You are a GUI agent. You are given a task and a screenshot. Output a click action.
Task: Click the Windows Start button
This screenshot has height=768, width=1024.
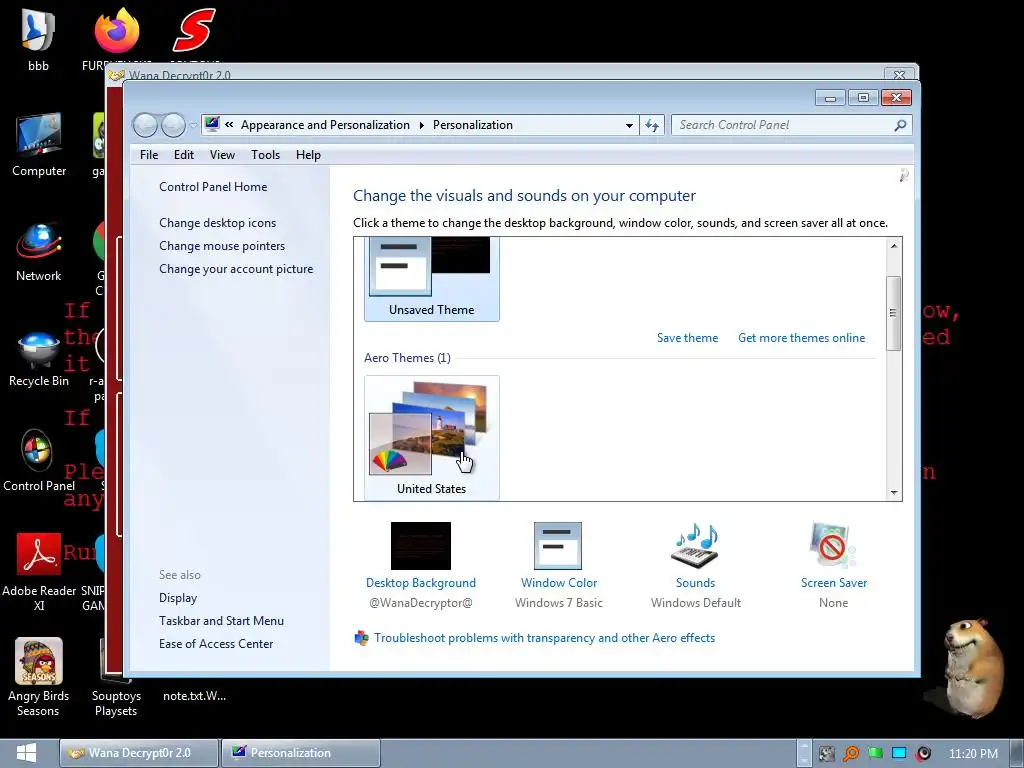(x=26, y=753)
